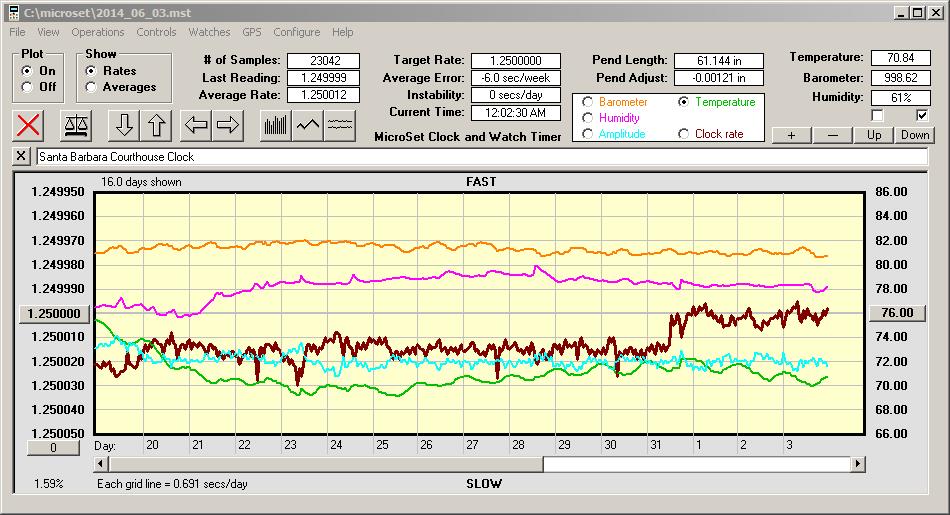
Task: Untick the checked box under Humidity
Action: click(922, 115)
